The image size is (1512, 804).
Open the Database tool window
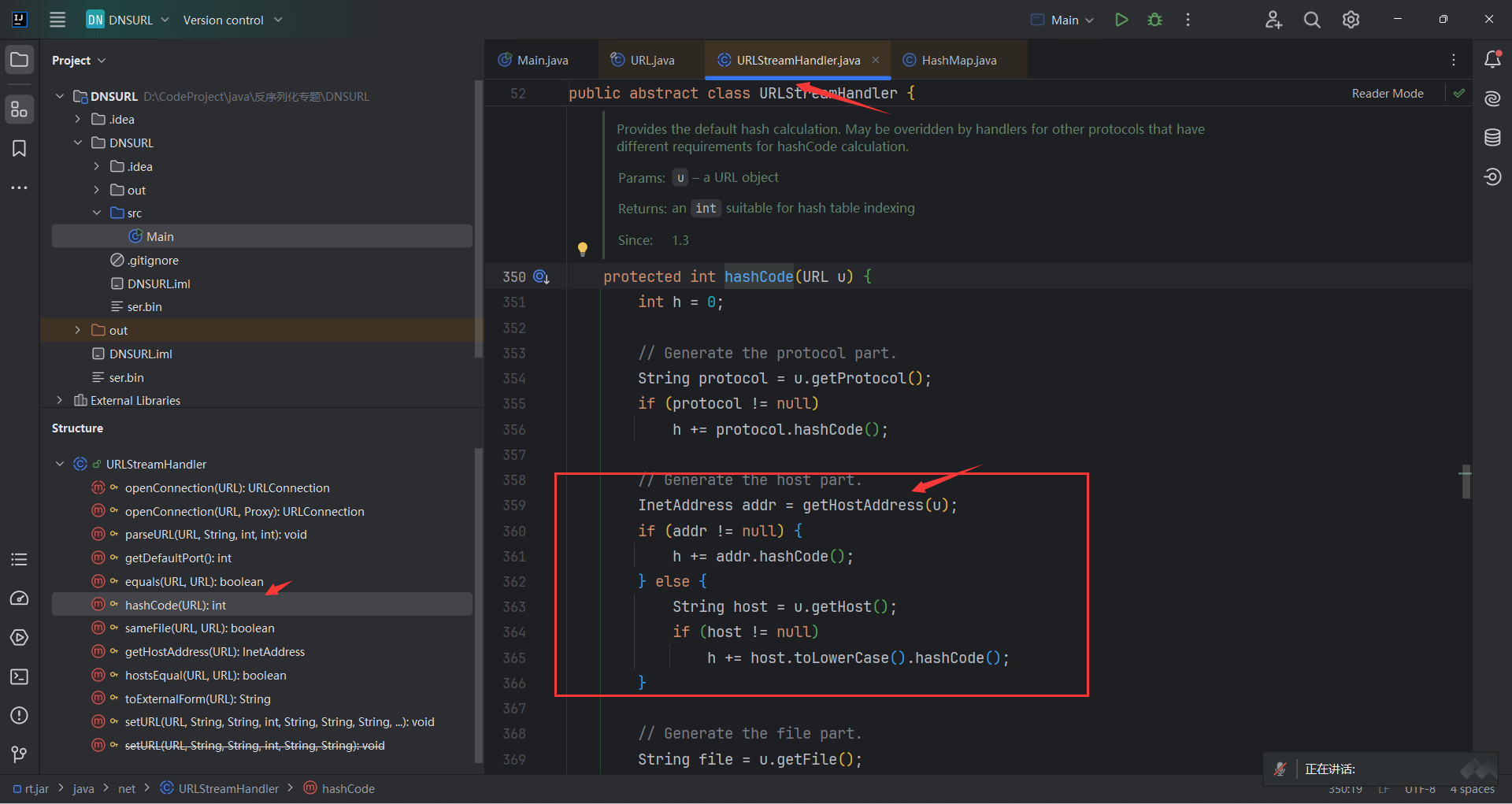1492,138
